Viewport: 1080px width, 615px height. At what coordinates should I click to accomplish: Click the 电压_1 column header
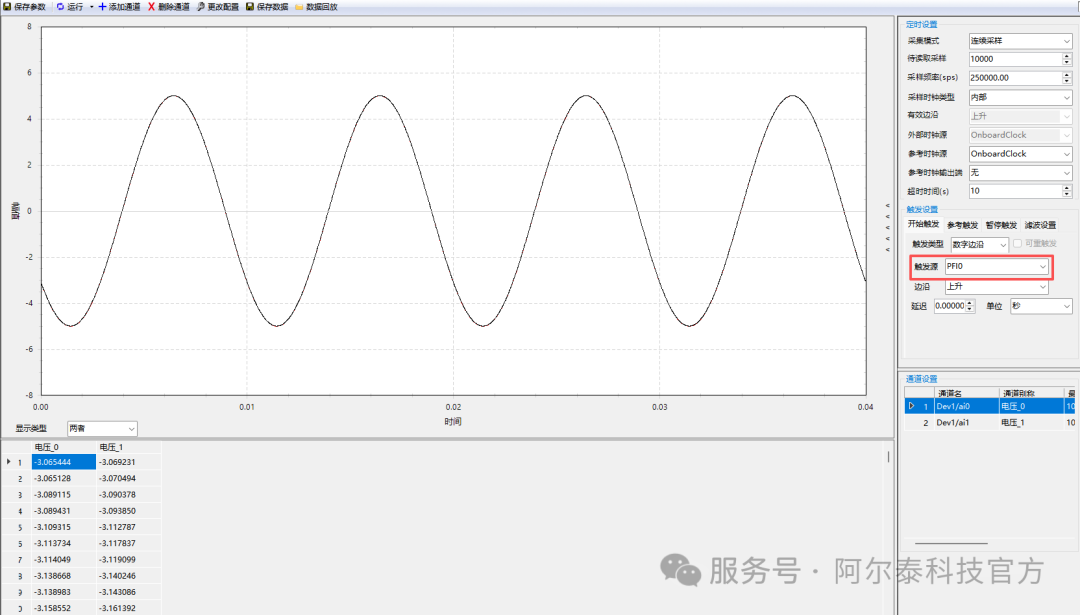[108, 447]
